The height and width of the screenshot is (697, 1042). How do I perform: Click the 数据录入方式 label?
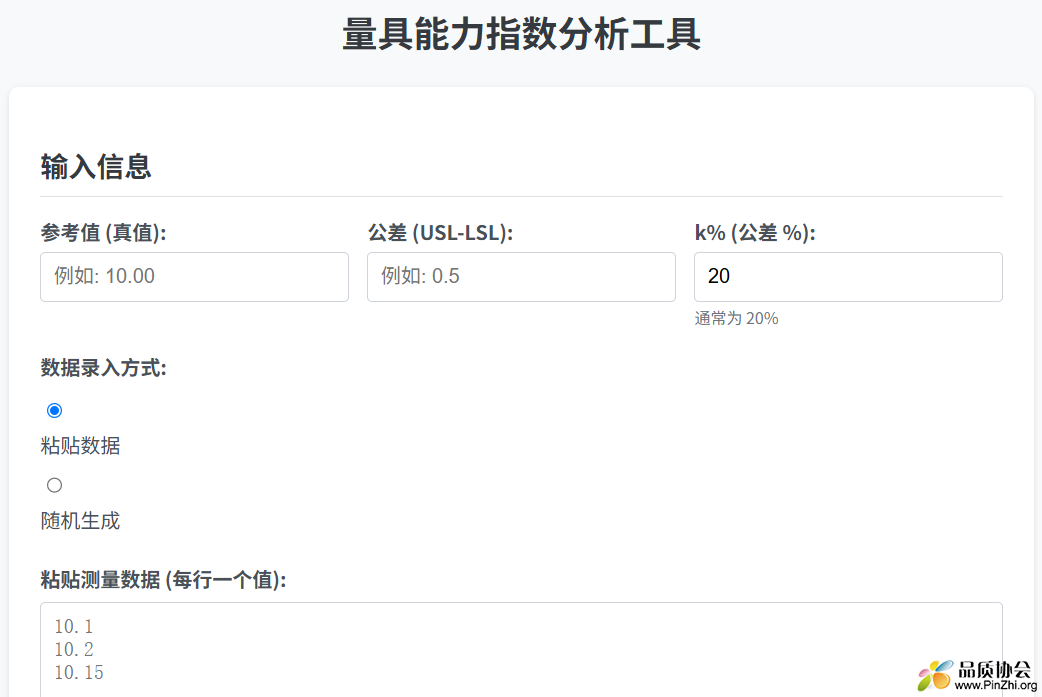(103, 367)
